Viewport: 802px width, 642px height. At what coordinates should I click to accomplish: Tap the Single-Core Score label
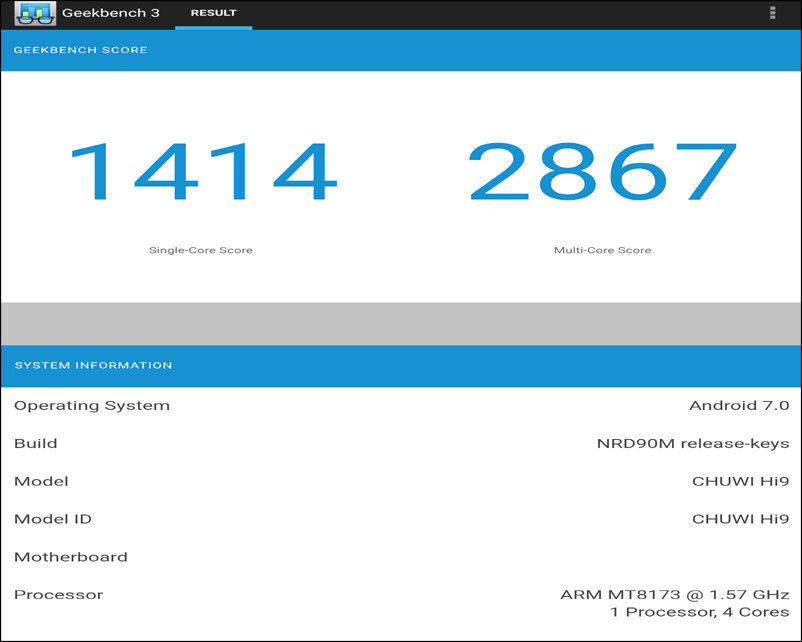click(200, 250)
